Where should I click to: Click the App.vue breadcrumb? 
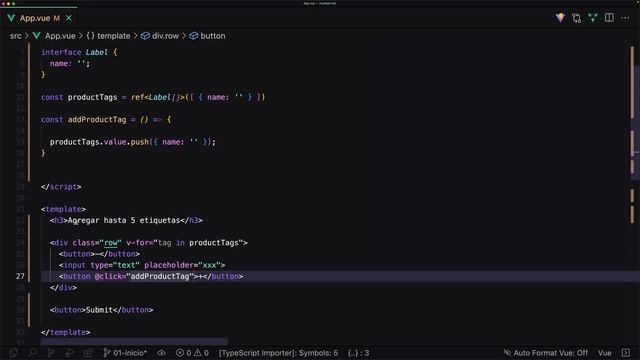[x=60, y=36]
